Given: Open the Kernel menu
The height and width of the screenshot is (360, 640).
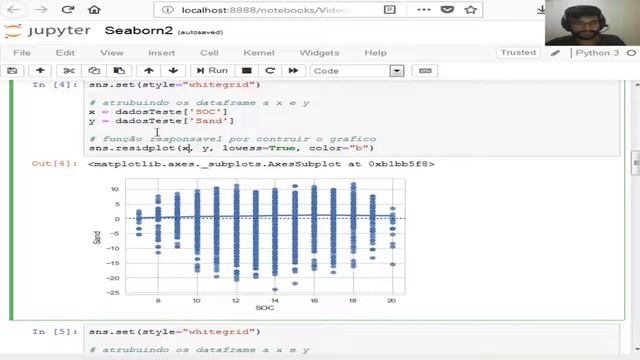Looking at the screenshot, I should point(259,53).
